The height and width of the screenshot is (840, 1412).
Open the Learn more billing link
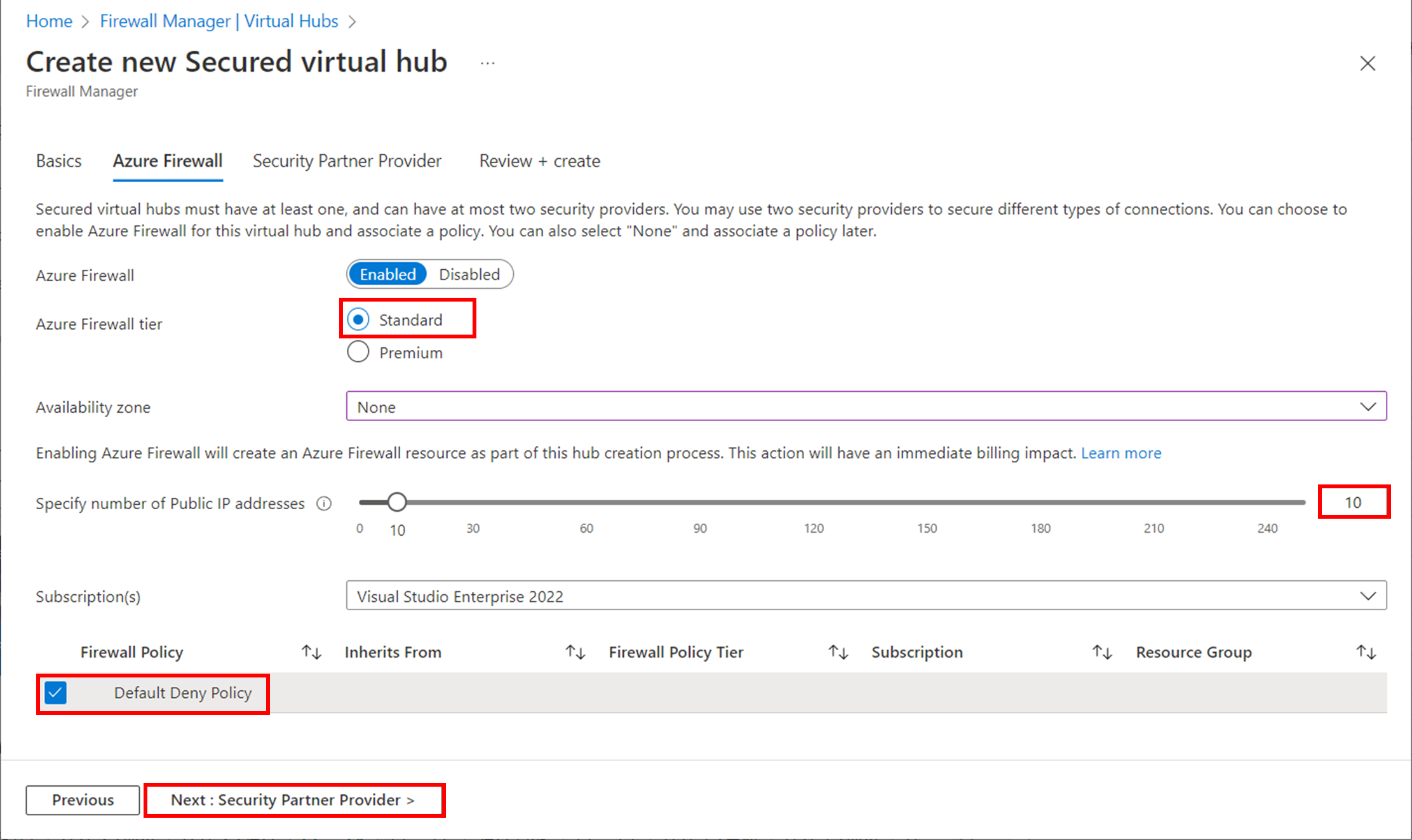(x=1121, y=453)
